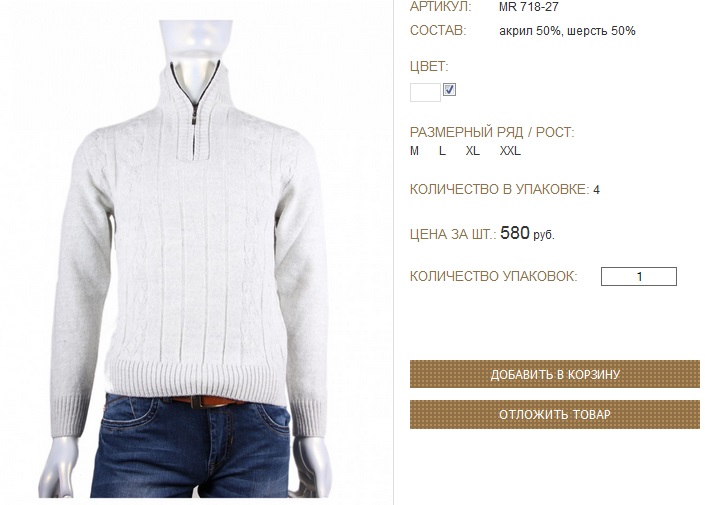Screen dimensions: 705x505
Task: Click the СОСТАВ label
Action: point(438,31)
